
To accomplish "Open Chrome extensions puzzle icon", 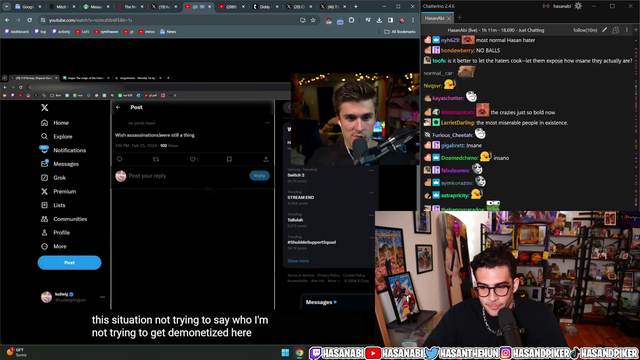I will click(351, 20).
